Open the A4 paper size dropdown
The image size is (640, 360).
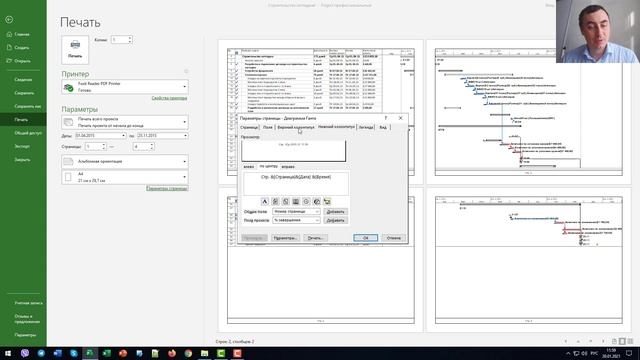tap(125, 177)
